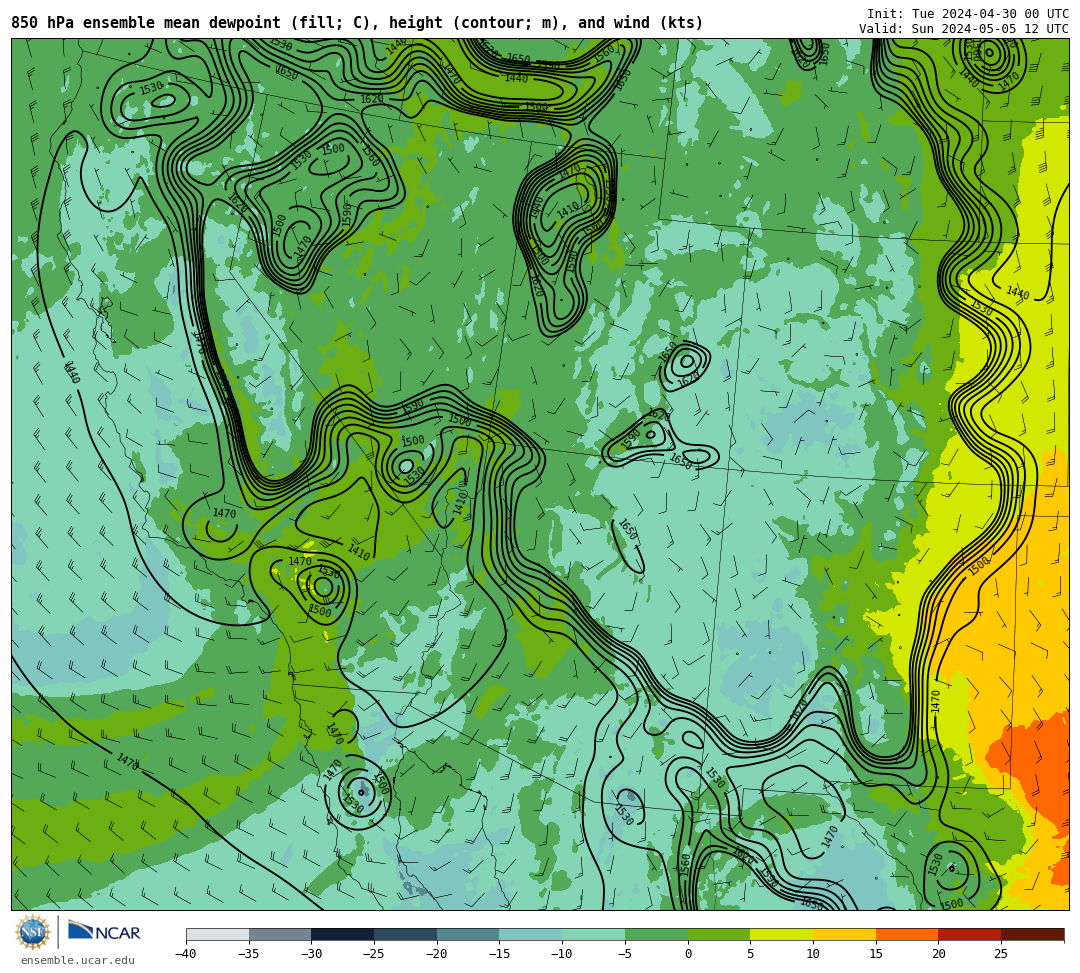Pick the light teal -15 to -10 colorbar segment

pyautogui.click(x=531, y=934)
